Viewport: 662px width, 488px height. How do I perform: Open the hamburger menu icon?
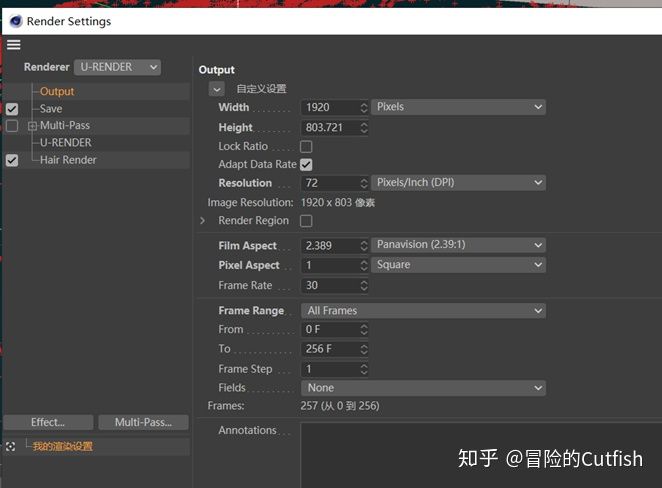(x=13, y=44)
